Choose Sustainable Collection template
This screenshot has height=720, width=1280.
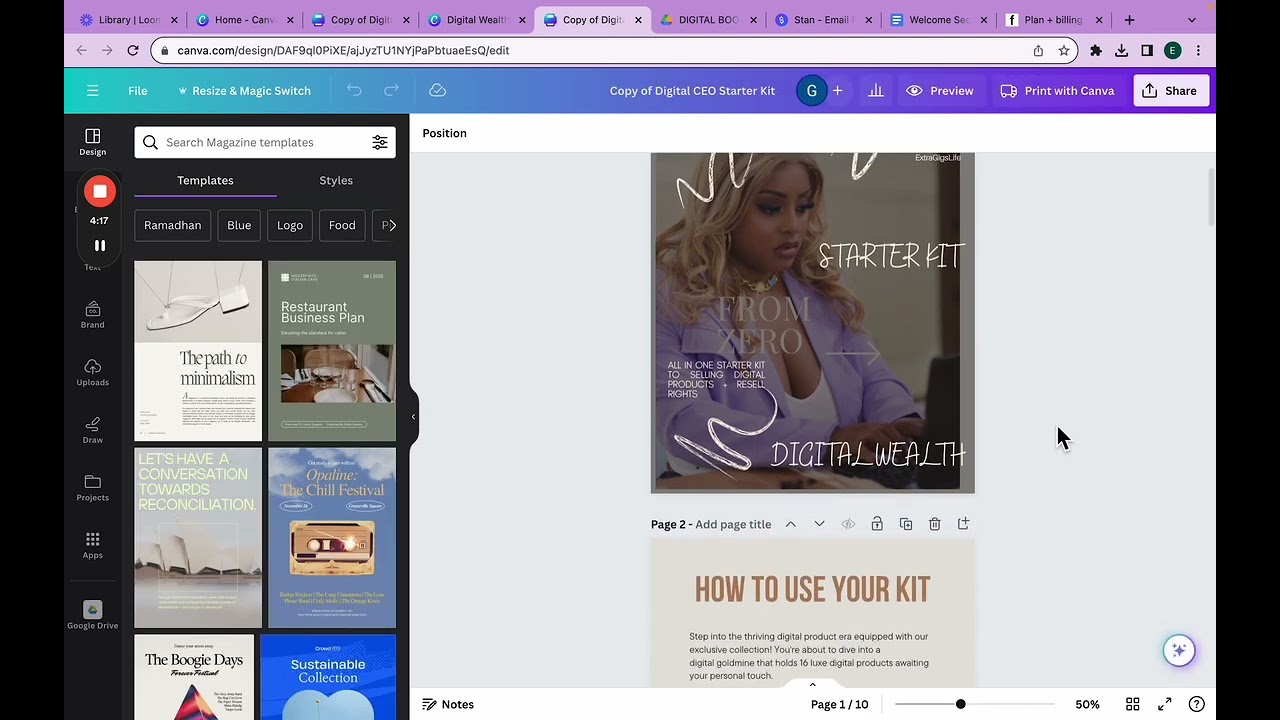click(328, 677)
